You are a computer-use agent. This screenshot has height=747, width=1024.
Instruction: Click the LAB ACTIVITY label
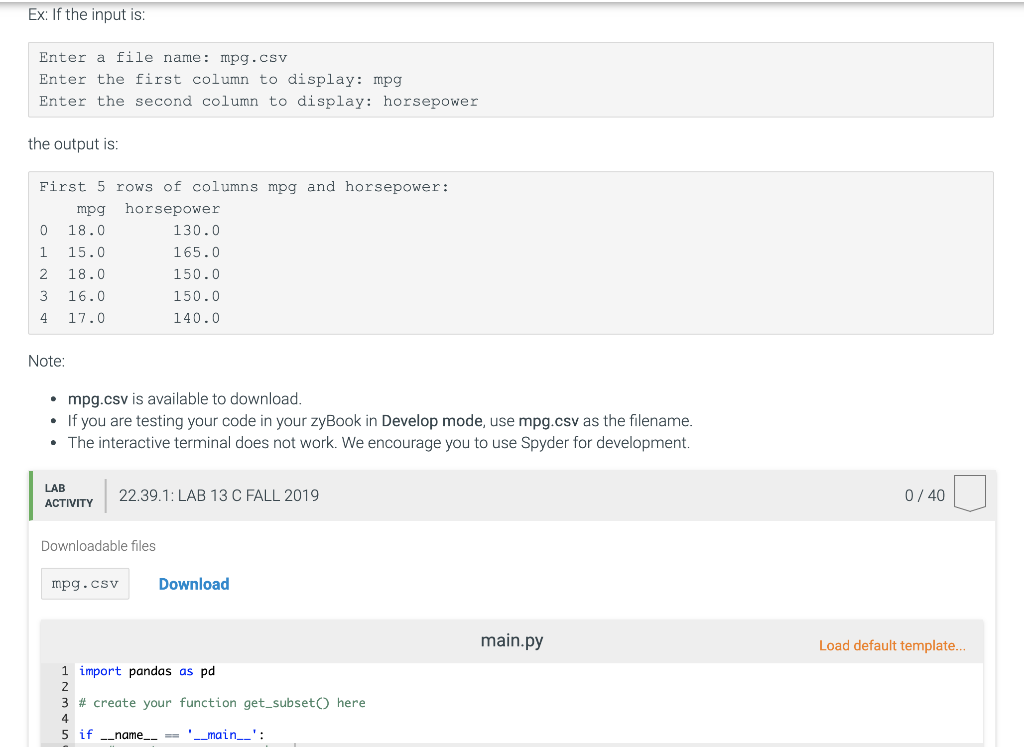tap(69, 496)
